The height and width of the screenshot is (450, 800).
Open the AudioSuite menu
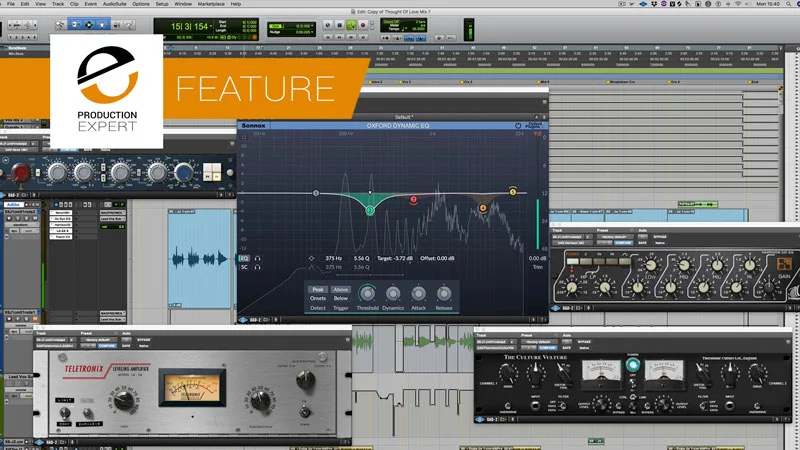(x=114, y=4)
